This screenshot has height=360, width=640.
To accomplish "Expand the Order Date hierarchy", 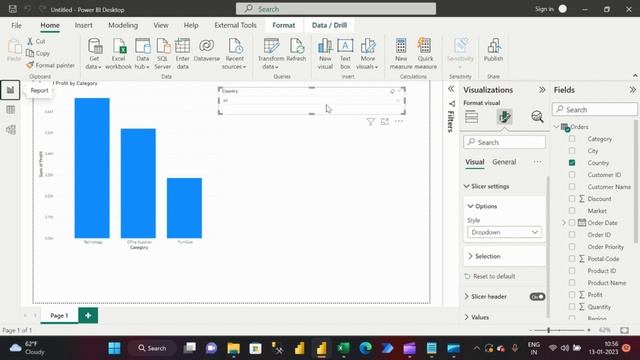I will [564, 223].
